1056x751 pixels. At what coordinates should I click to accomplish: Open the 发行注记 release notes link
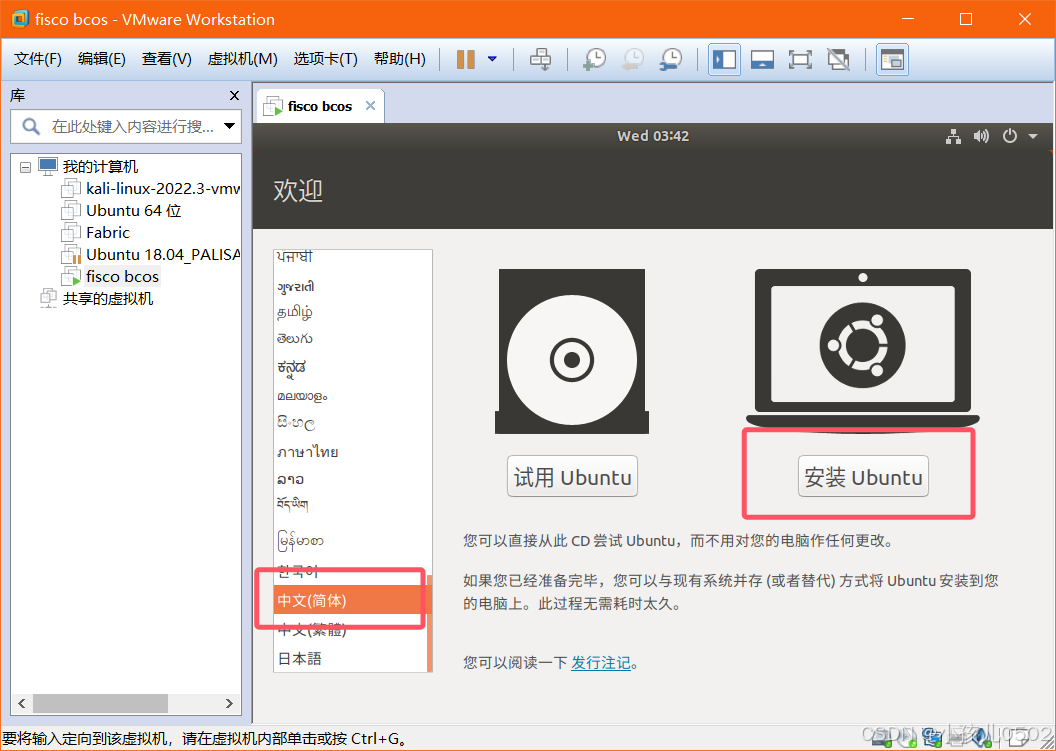pyautogui.click(x=601, y=663)
